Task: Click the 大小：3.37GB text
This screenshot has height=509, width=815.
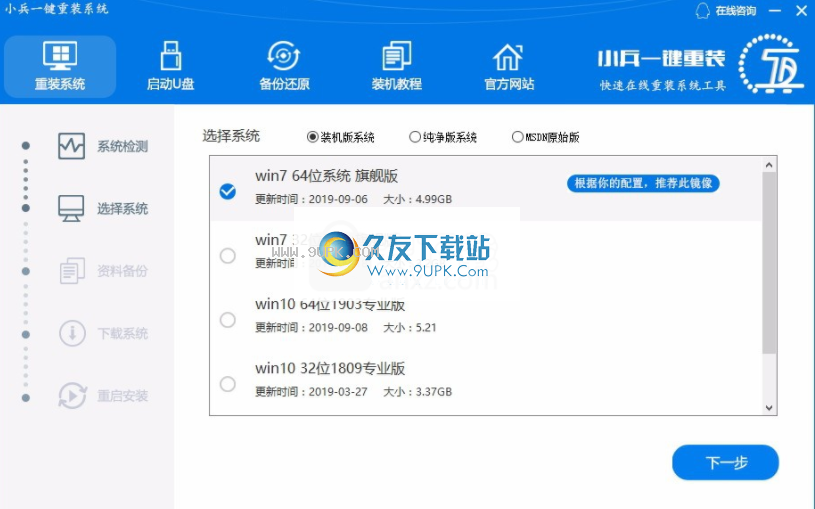Action: [417, 391]
